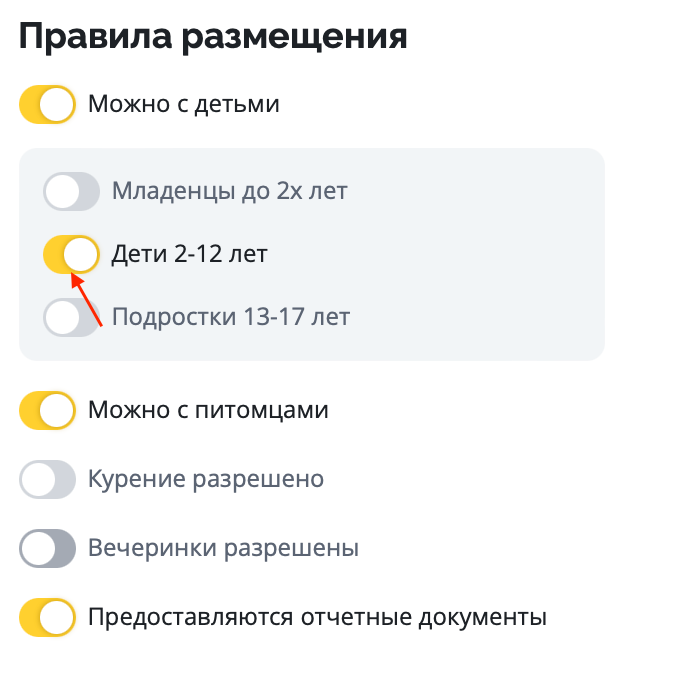Screen dimensions: 678x678
Task: Click the red arrow annotation
Action: [87, 300]
